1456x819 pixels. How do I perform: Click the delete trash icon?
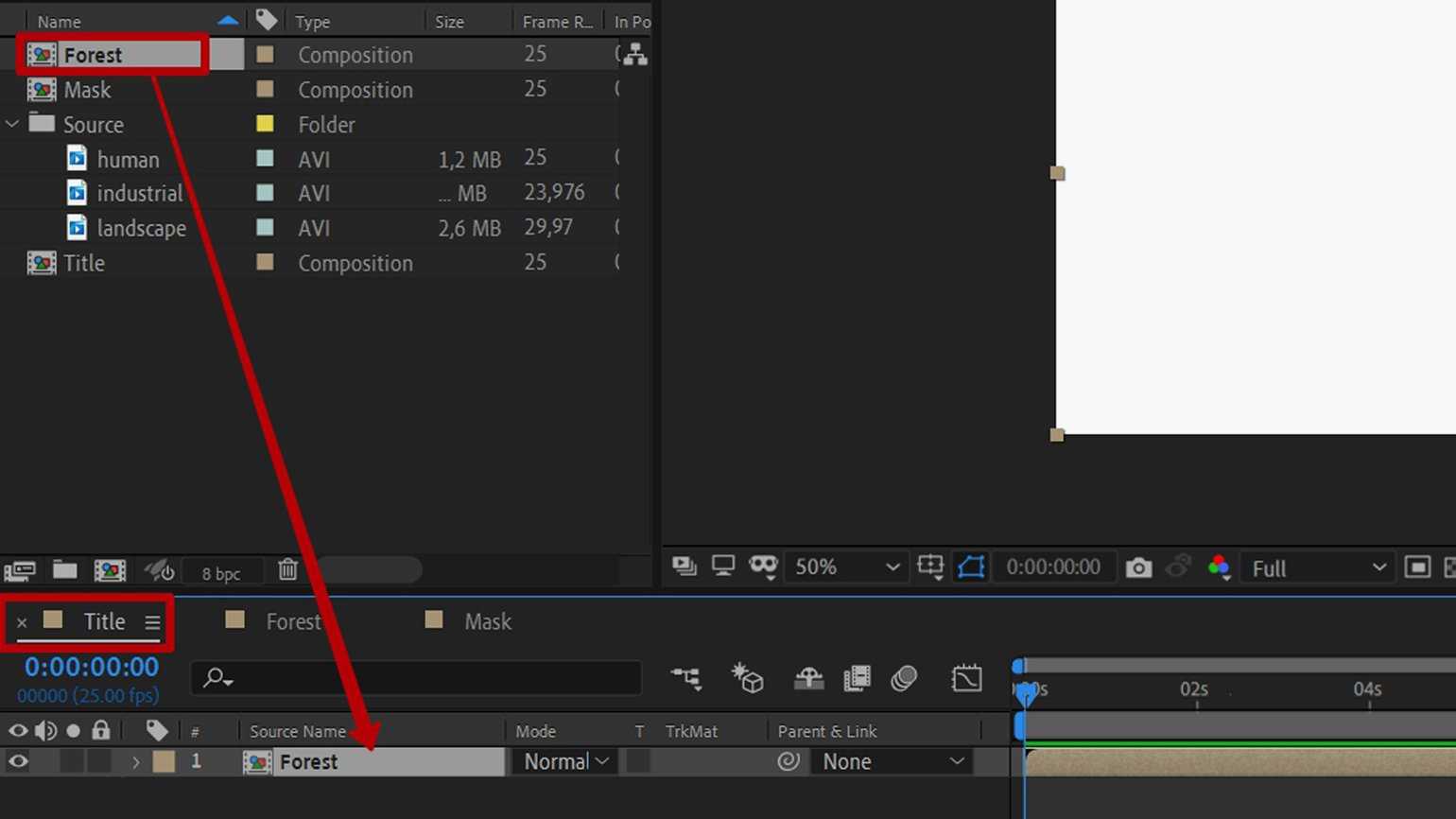pos(287,569)
